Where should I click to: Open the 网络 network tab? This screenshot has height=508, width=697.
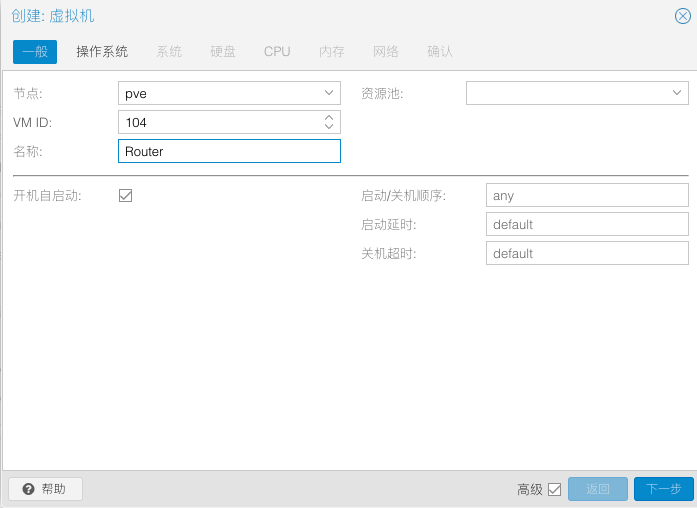tap(386, 51)
